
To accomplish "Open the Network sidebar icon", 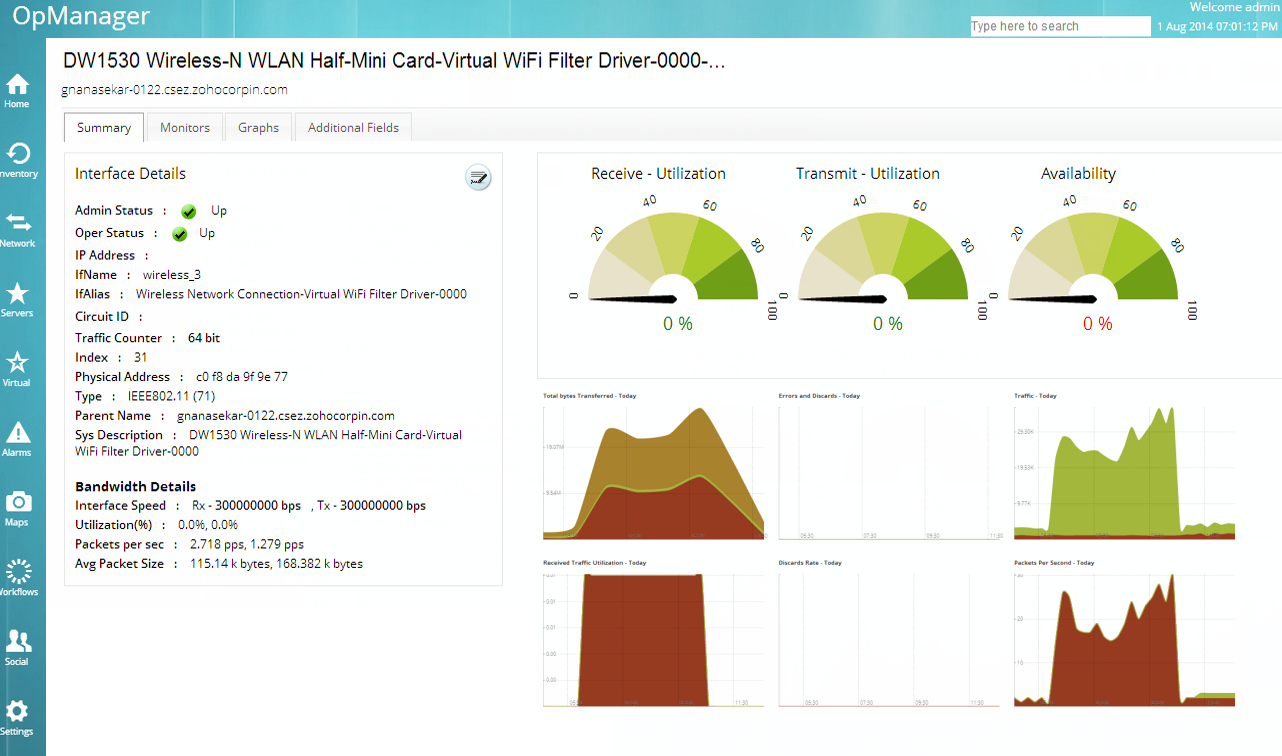I will tap(17, 228).
